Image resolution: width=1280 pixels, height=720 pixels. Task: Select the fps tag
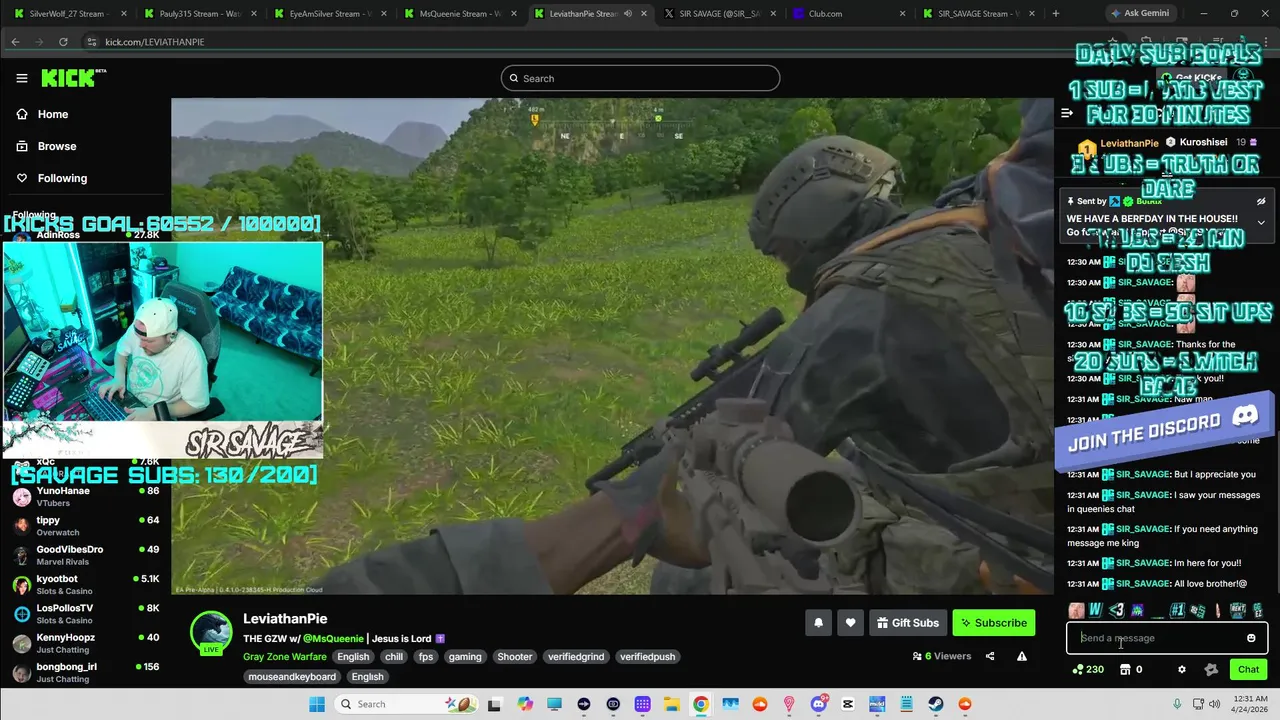tap(426, 657)
